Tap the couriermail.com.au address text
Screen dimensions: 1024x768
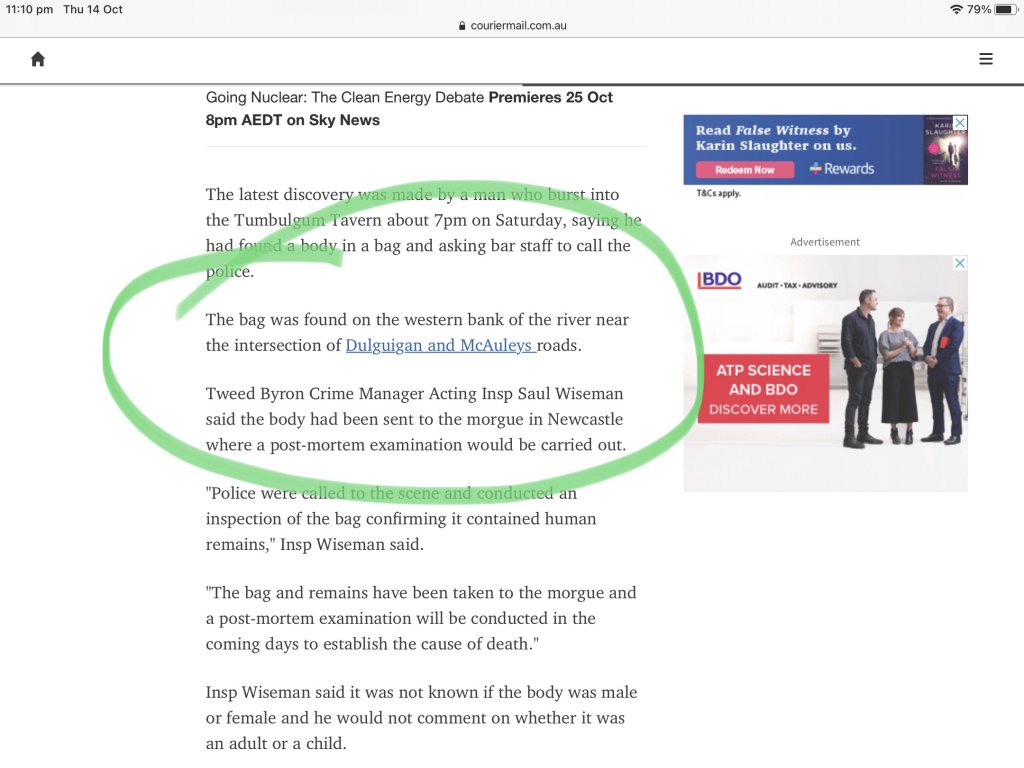(x=518, y=26)
